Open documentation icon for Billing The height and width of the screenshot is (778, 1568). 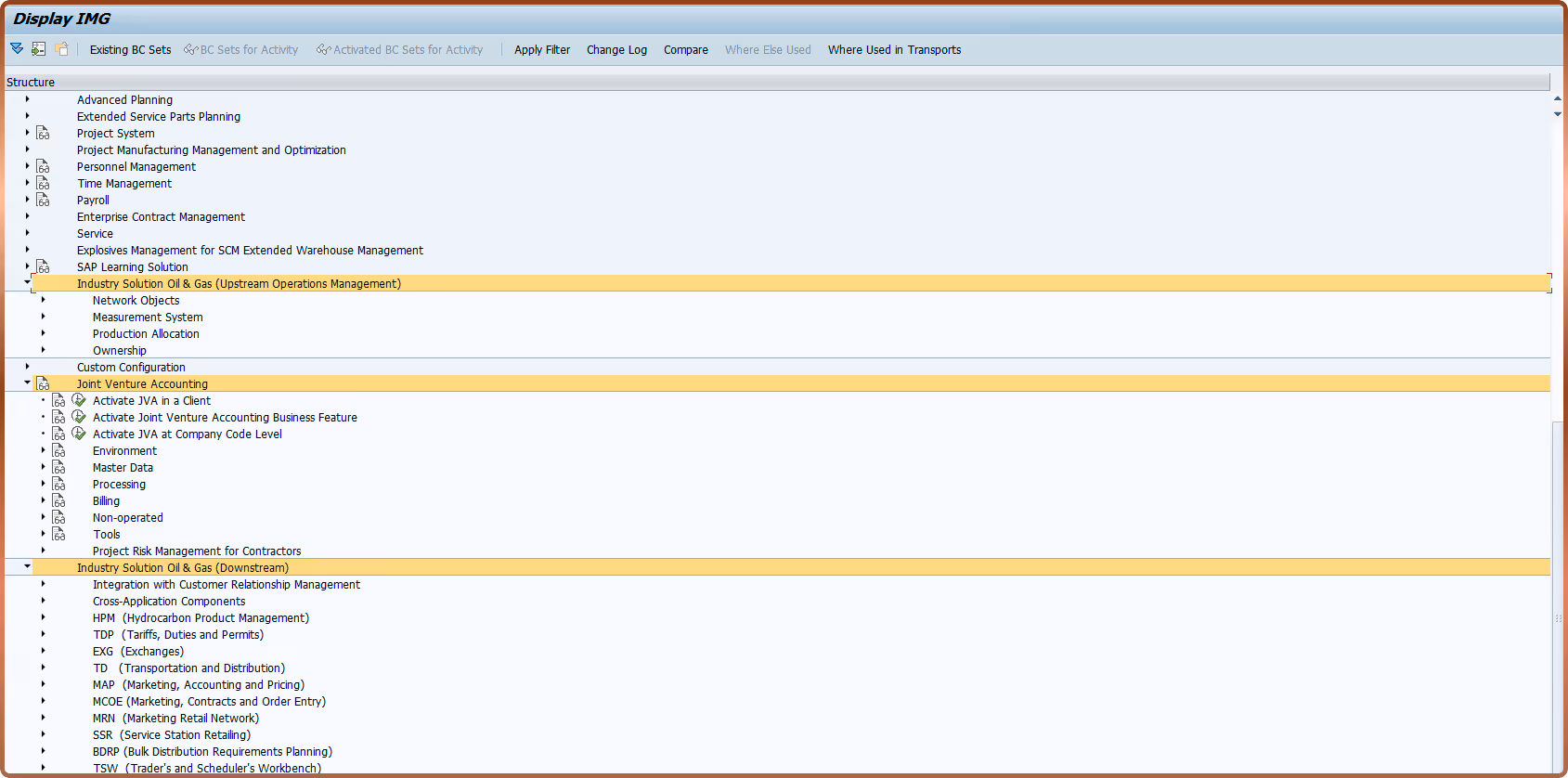(x=58, y=501)
